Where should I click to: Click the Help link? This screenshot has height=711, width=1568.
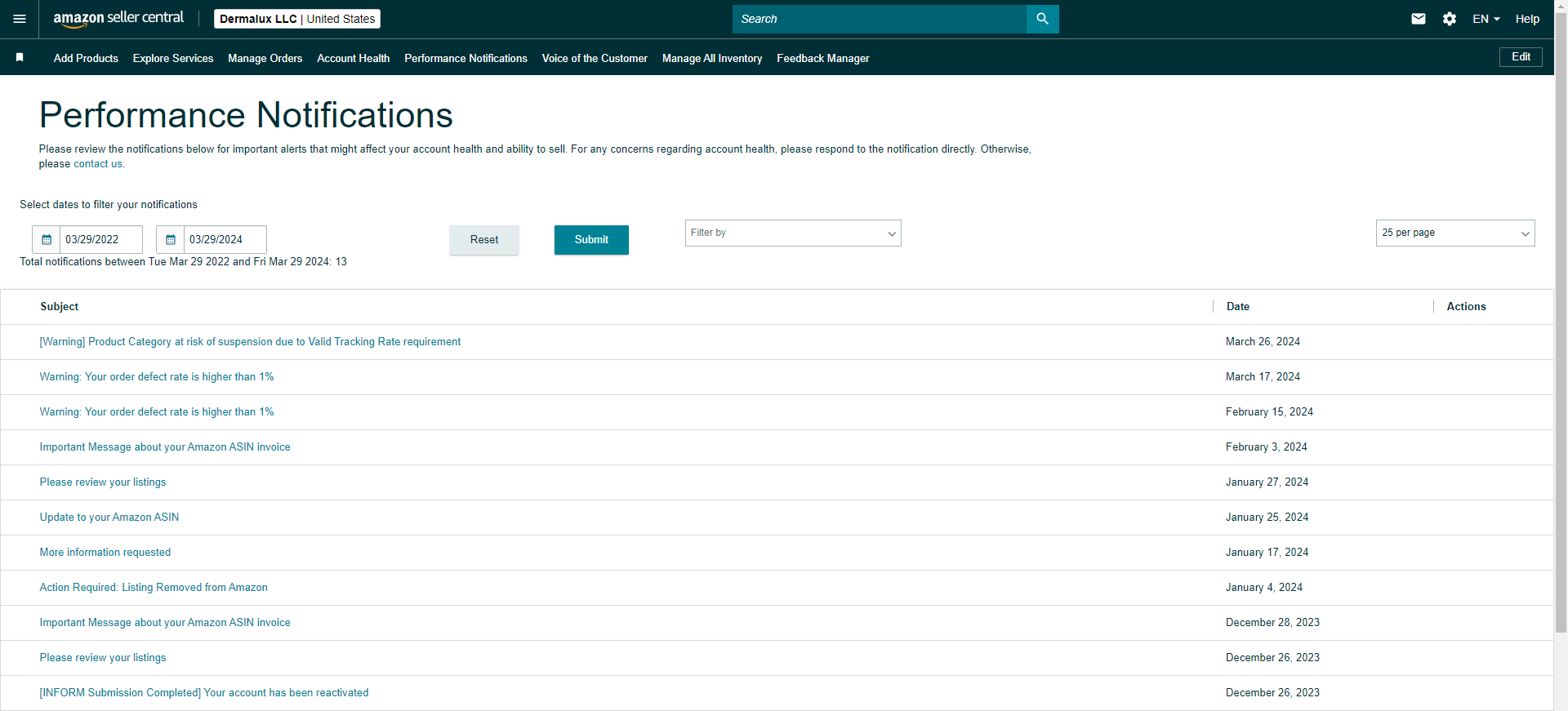[x=1527, y=19]
